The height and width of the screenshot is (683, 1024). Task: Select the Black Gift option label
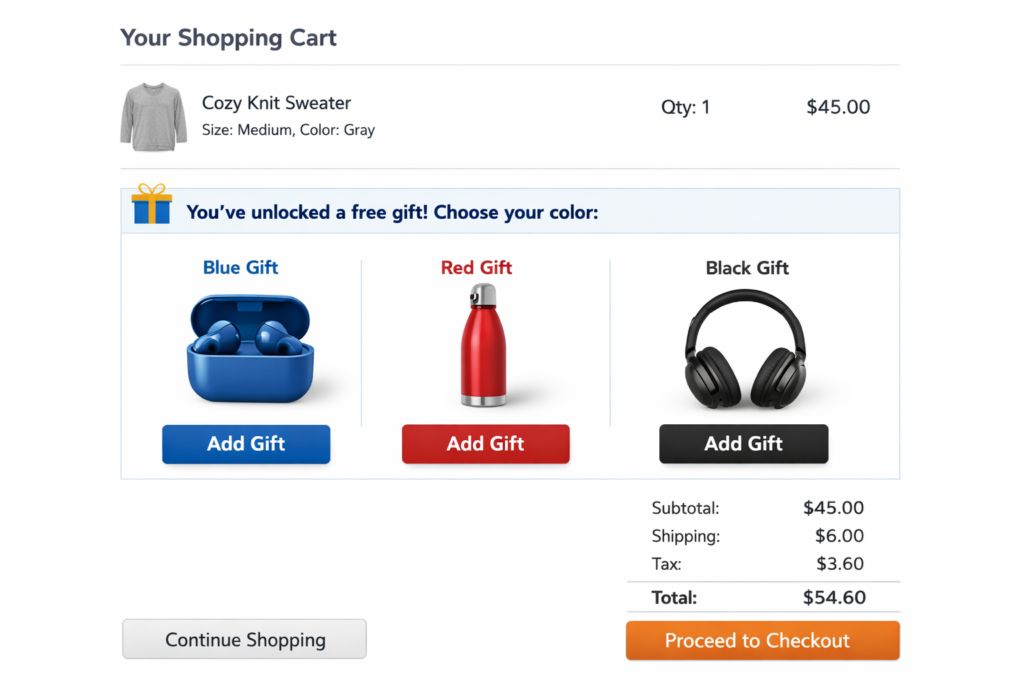(x=746, y=267)
